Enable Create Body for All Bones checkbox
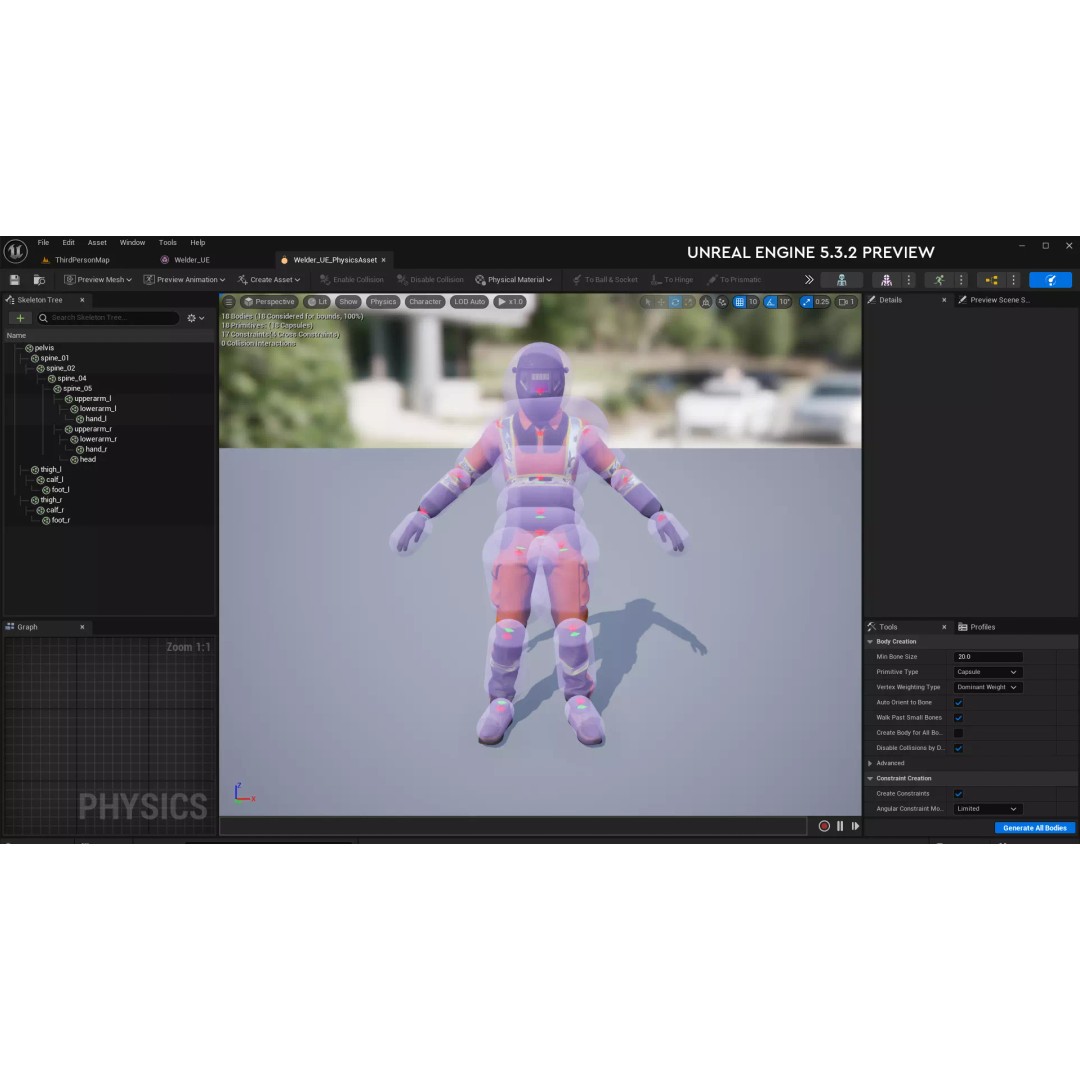This screenshot has height=1080, width=1080. pyautogui.click(x=958, y=733)
